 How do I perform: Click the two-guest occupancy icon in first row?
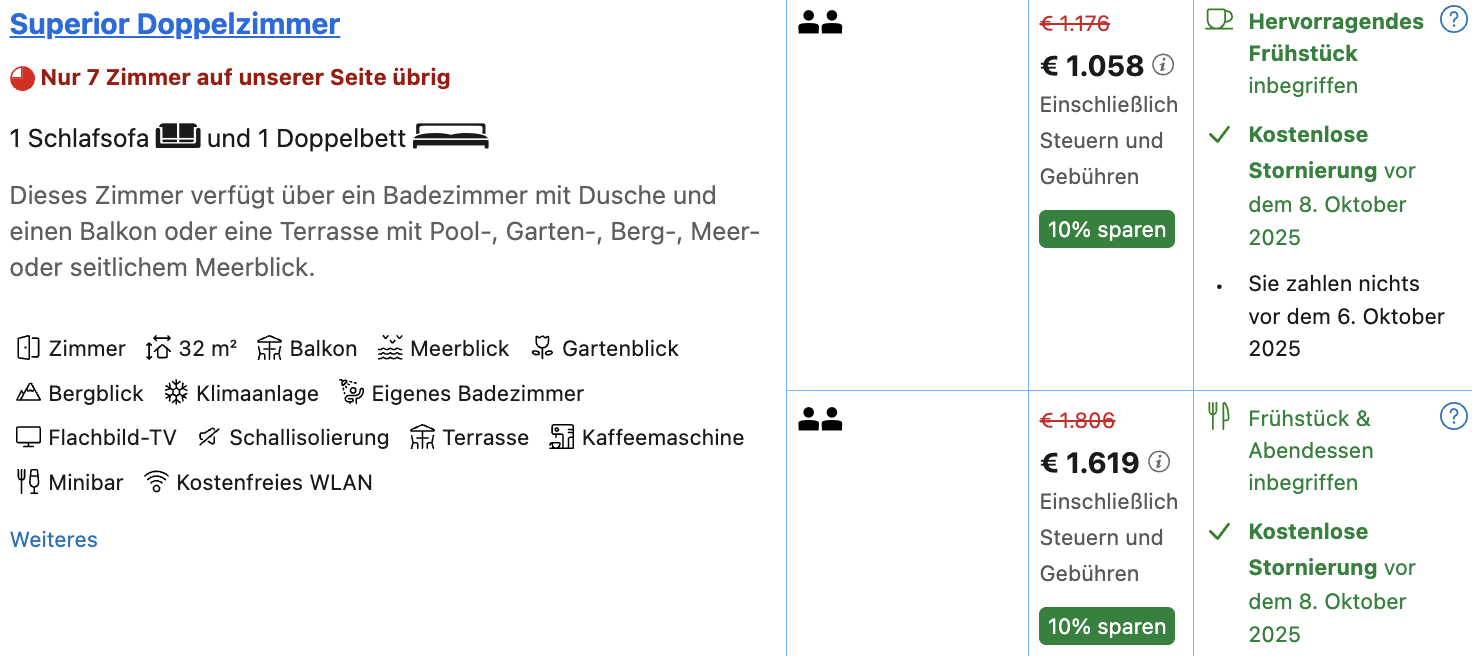[820, 22]
